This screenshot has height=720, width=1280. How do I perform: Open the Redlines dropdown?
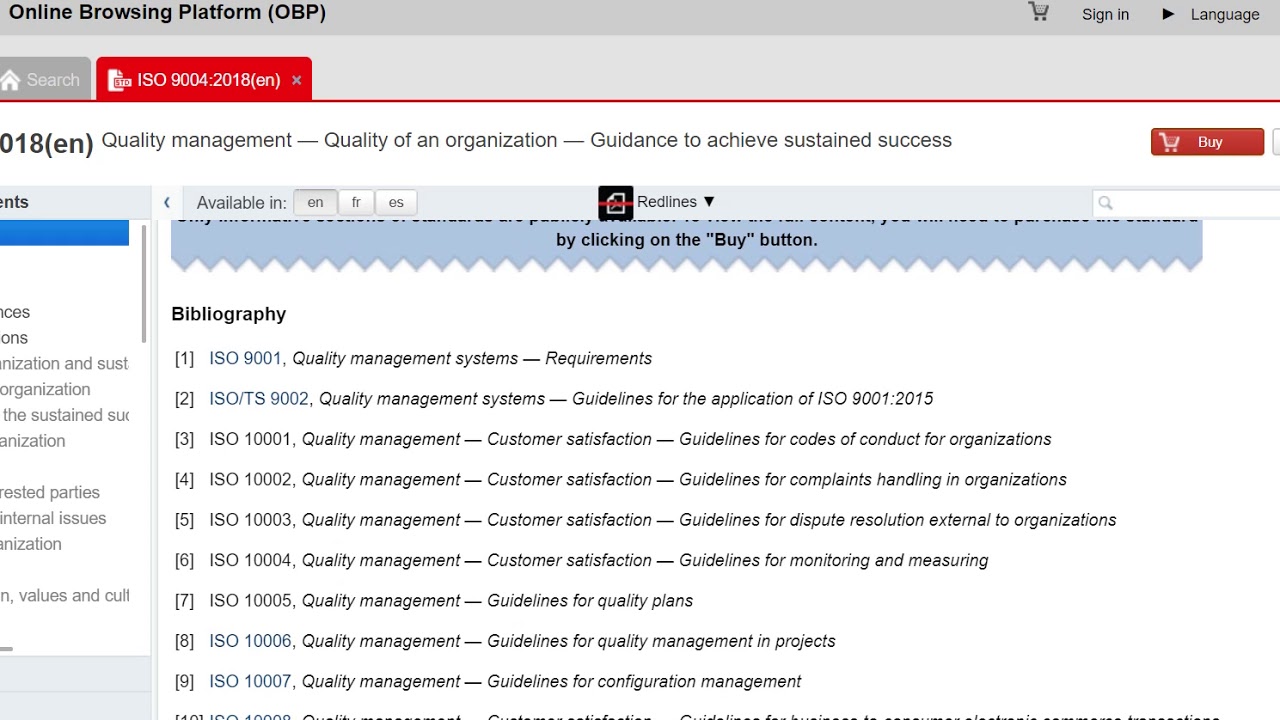(676, 202)
